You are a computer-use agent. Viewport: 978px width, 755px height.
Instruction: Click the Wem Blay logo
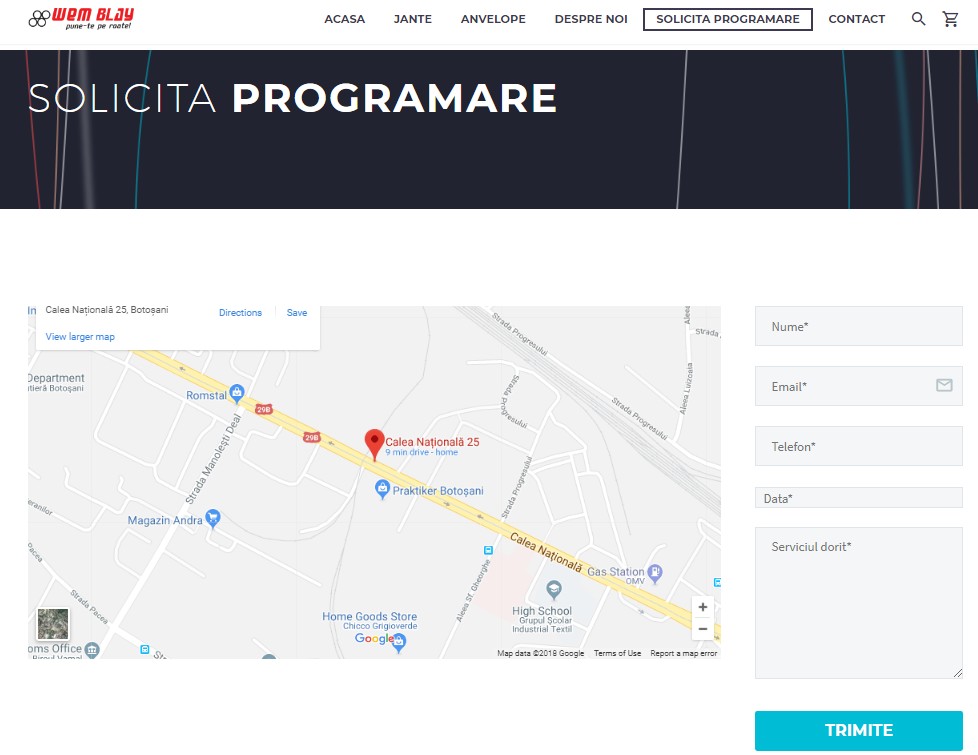tap(81, 18)
